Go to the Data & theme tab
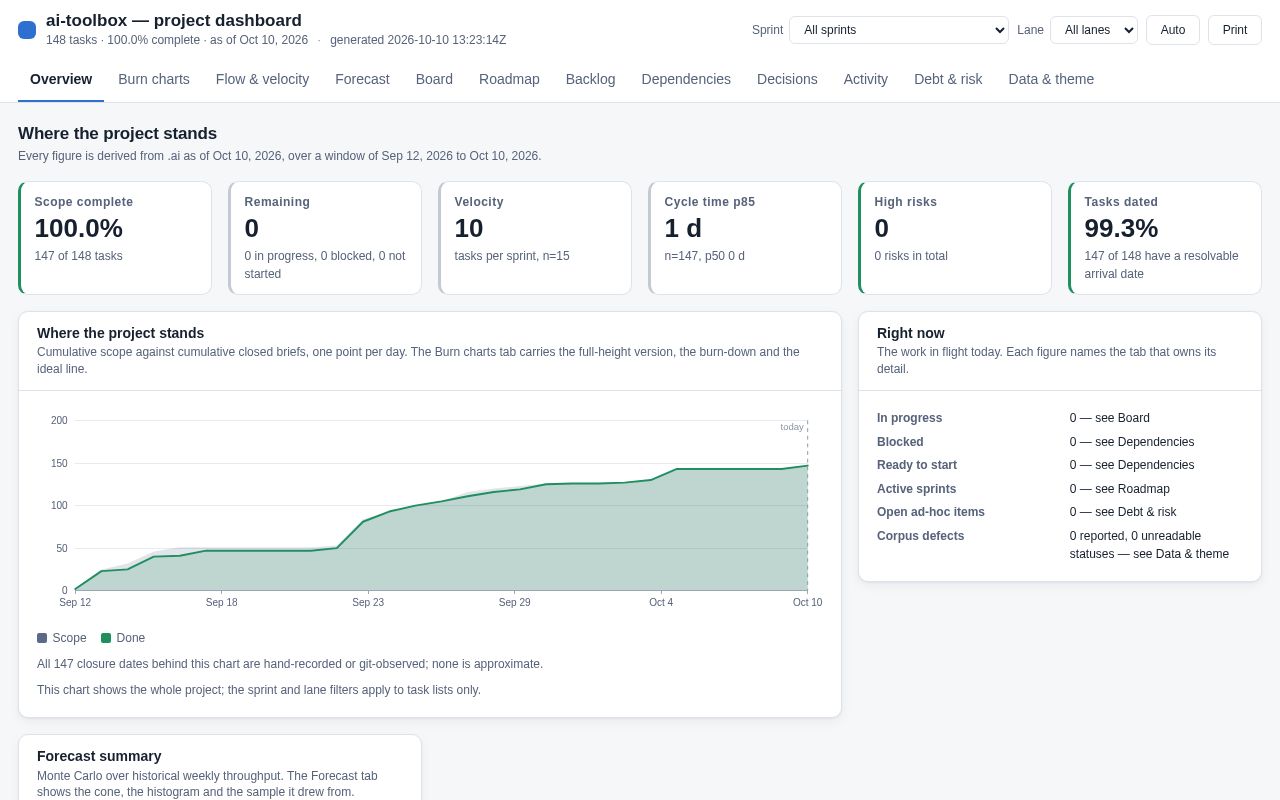The height and width of the screenshot is (800, 1280). point(1051,79)
